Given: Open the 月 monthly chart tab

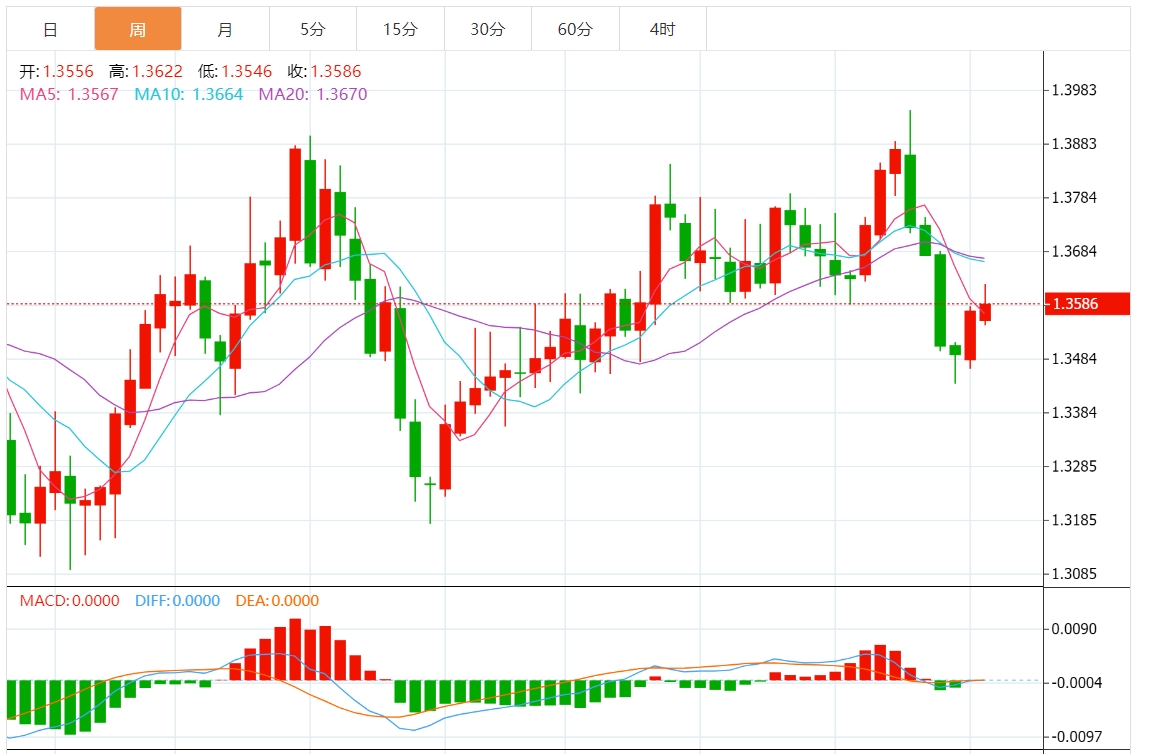Looking at the screenshot, I should 225,29.
